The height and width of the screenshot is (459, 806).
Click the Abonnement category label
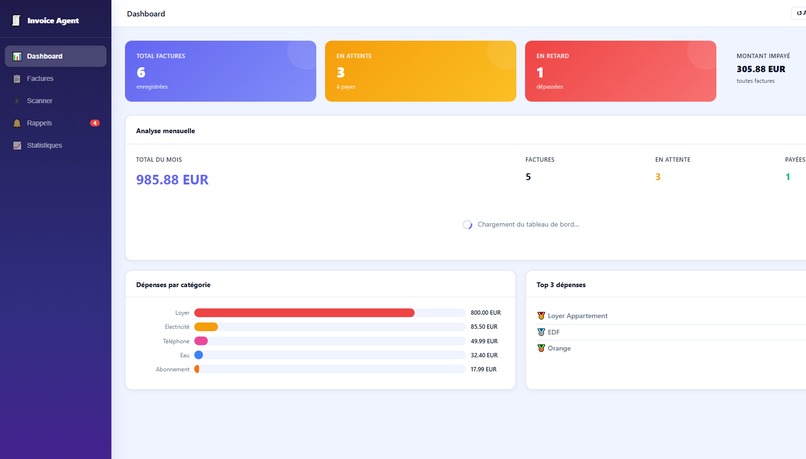(173, 369)
